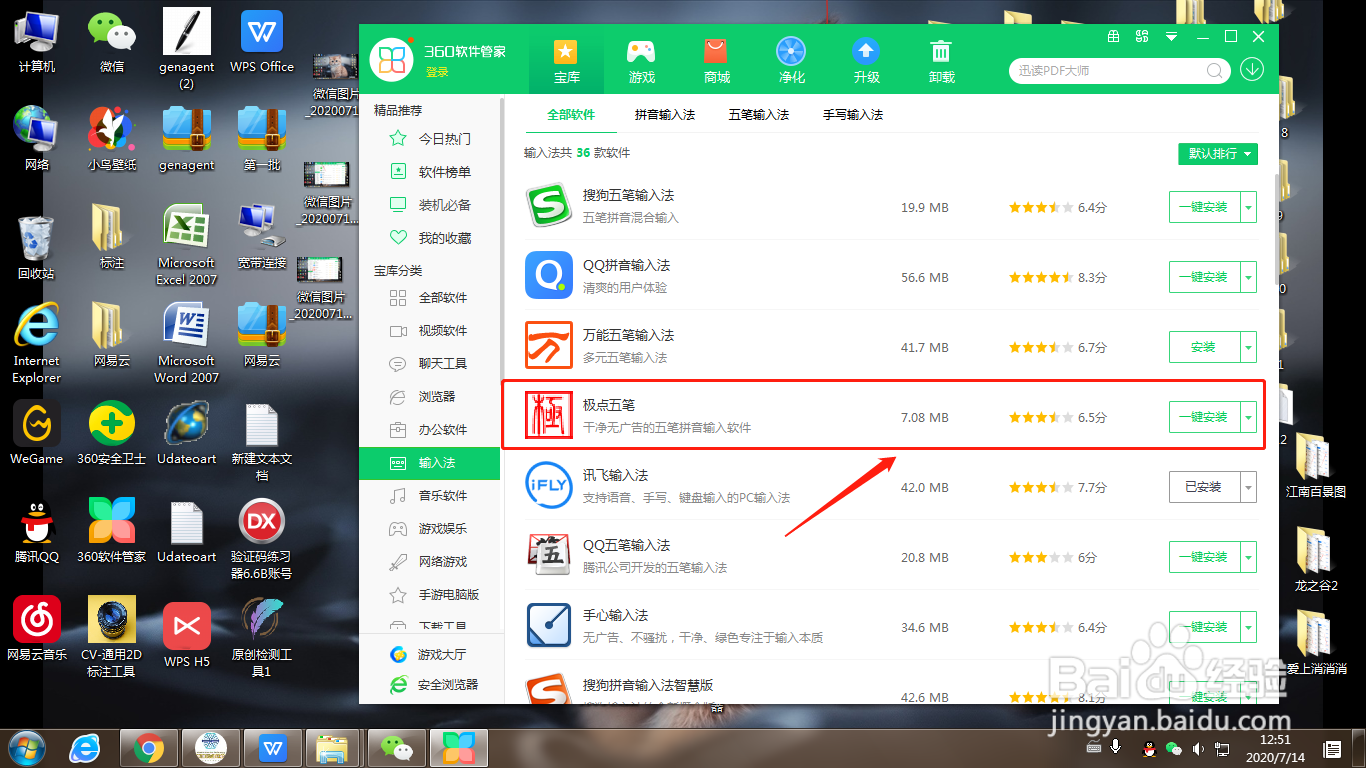Click the 讯飞输入法 iFLY icon
1366x768 pixels.
(x=548, y=486)
